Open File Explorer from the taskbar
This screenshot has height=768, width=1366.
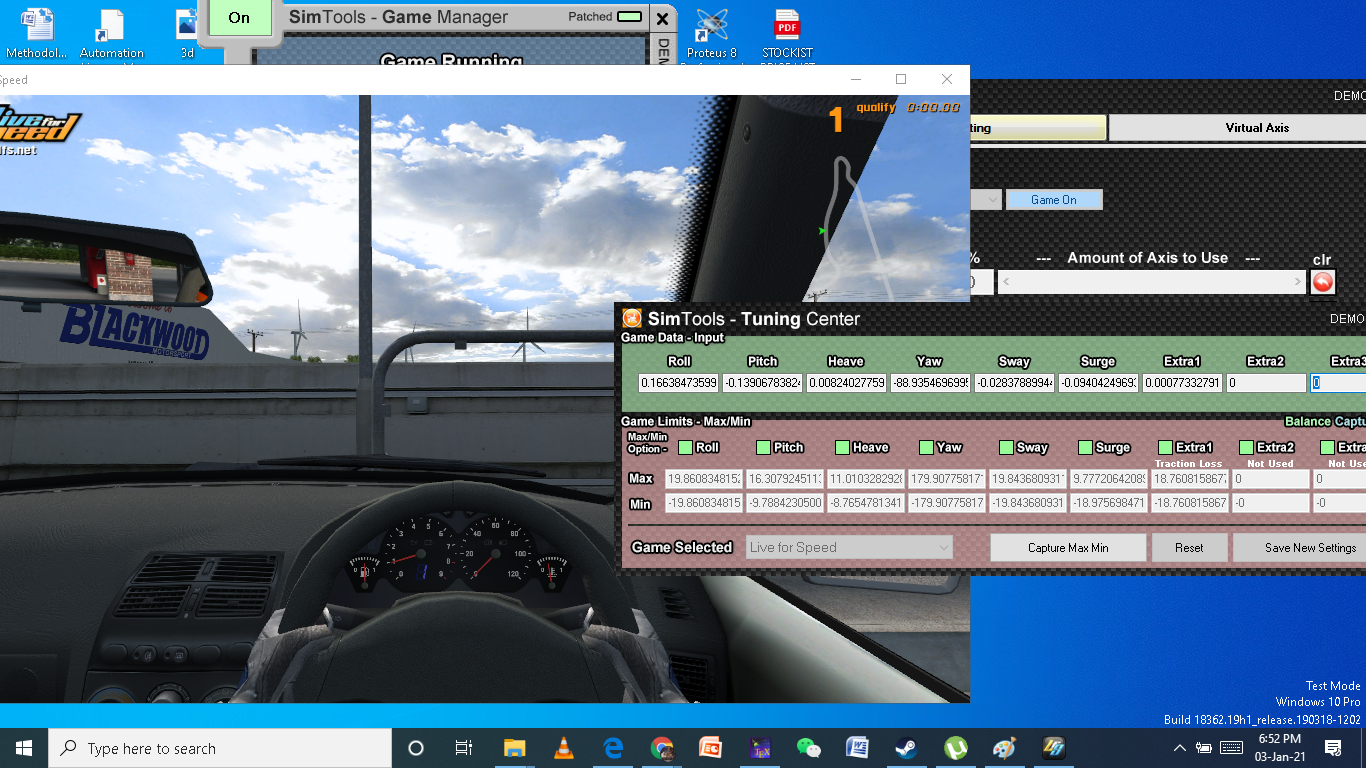(514, 748)
